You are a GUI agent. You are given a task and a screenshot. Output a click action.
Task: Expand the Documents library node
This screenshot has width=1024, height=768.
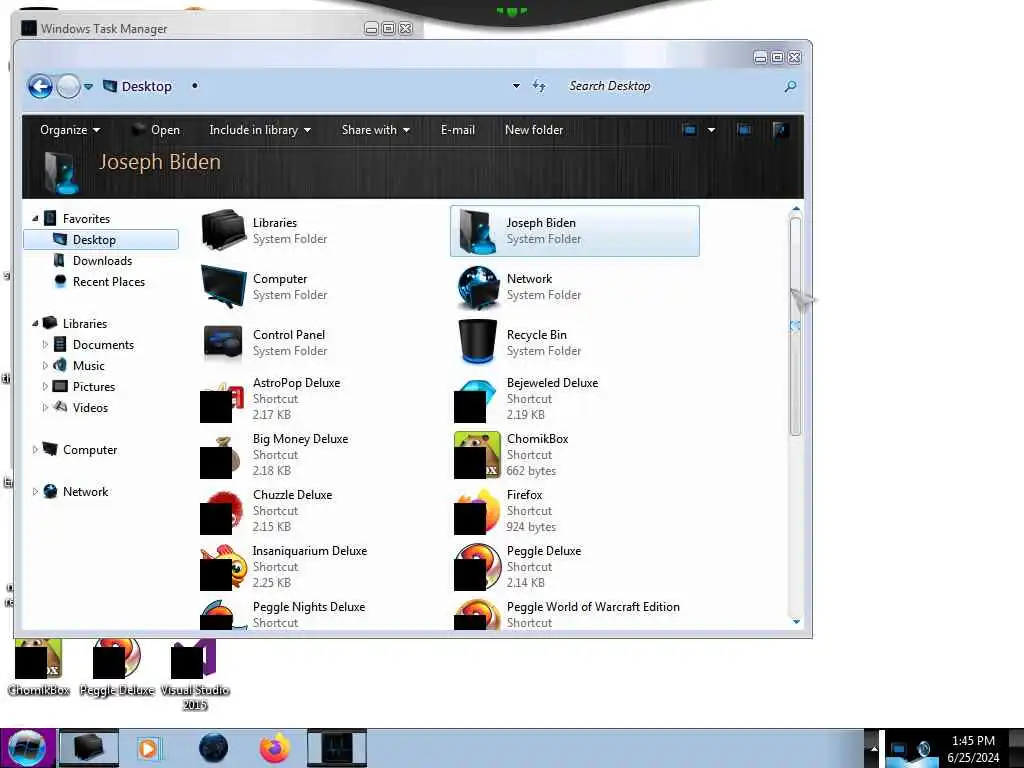(x=45, y=344)
